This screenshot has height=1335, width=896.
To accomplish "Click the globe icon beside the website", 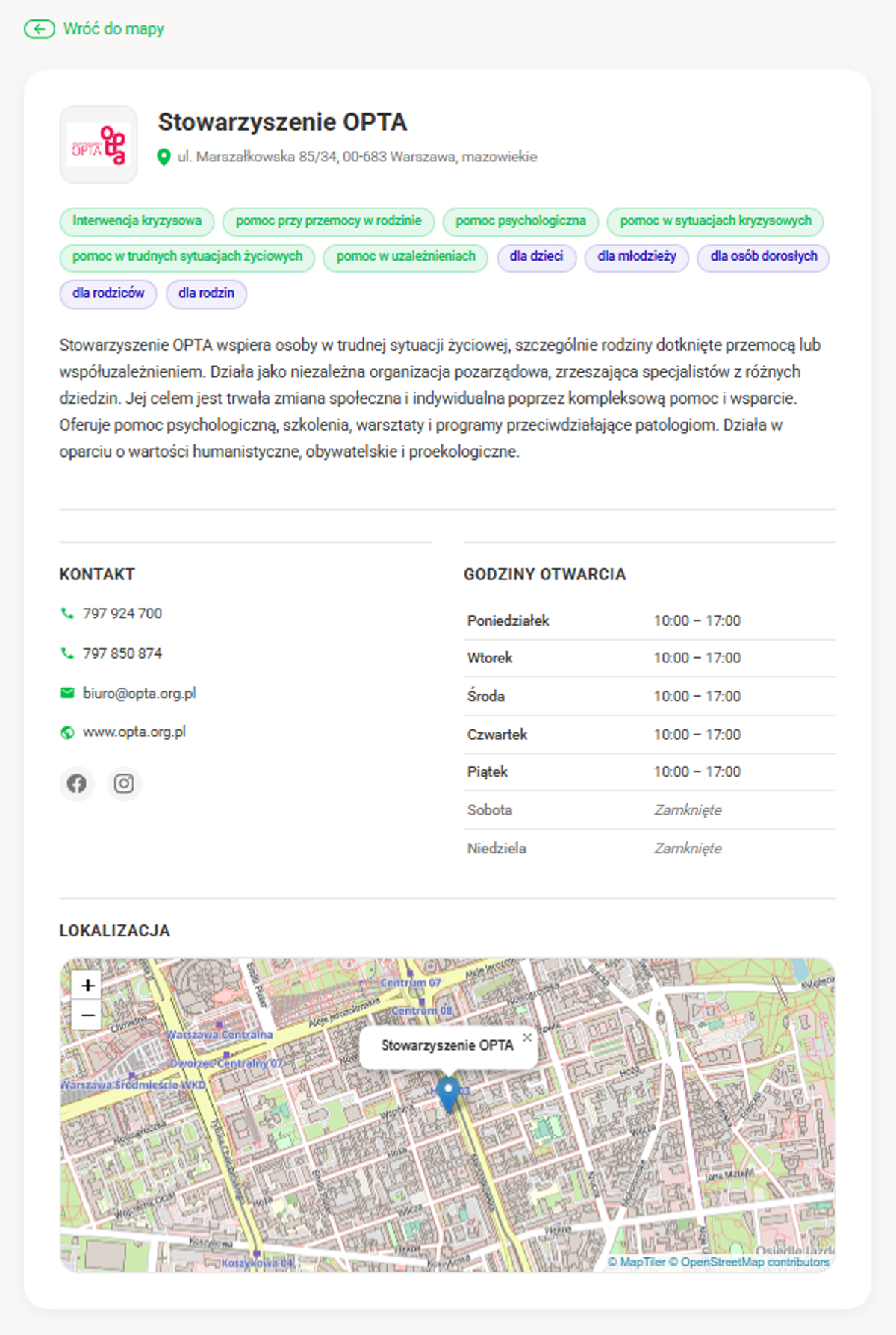I will pos(67,732).
